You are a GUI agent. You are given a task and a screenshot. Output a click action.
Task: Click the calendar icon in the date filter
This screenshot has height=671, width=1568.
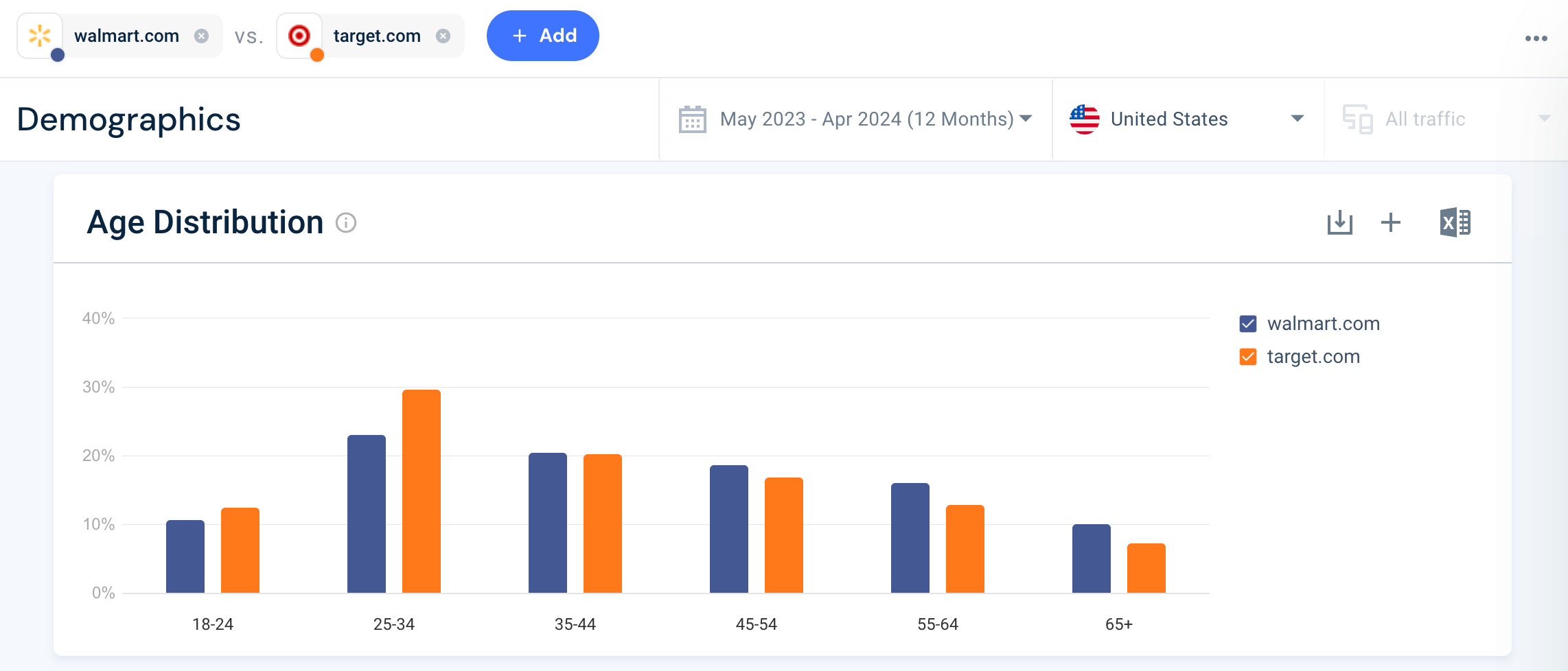691,119
